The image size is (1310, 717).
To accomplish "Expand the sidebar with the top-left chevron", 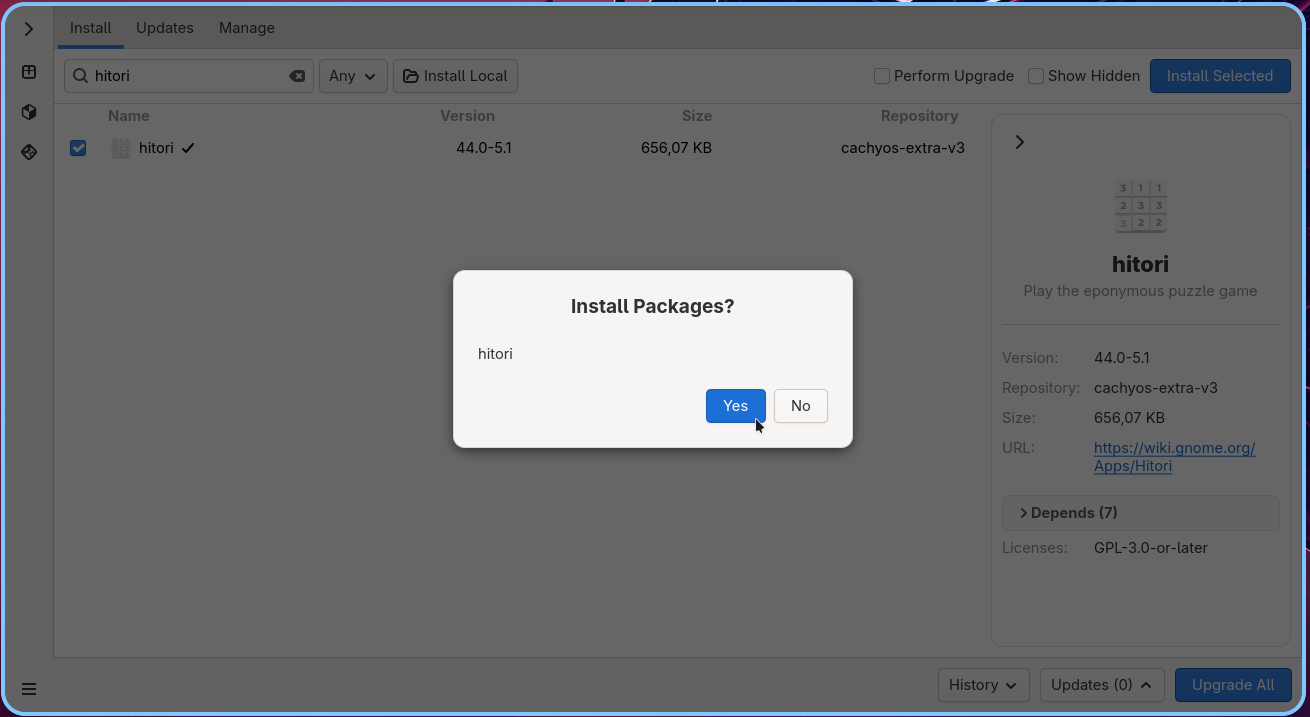I will tap(29, 29).
